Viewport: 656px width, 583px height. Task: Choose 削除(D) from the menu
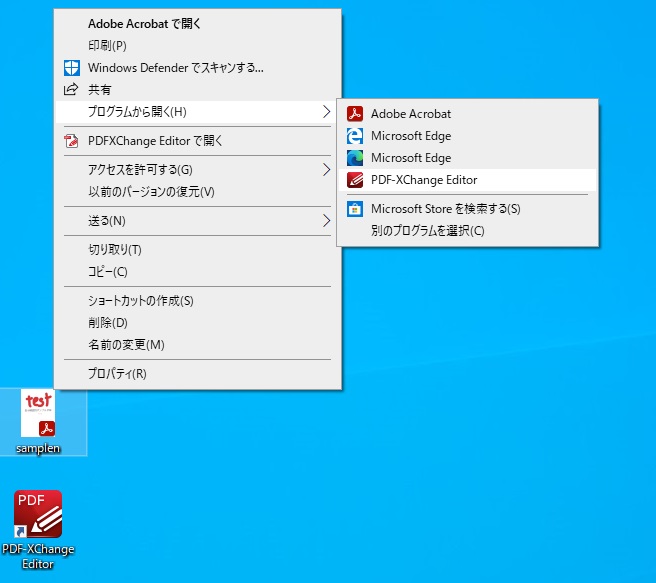(197, 323)
